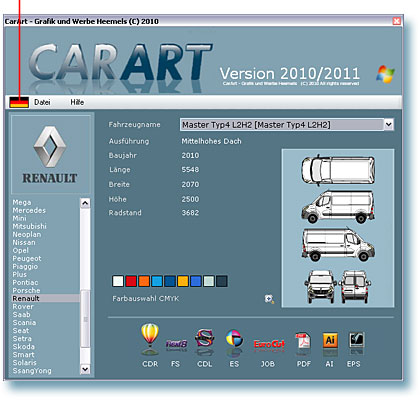
Task: Pick the yellow color swatch
Action: click(183, 281)
